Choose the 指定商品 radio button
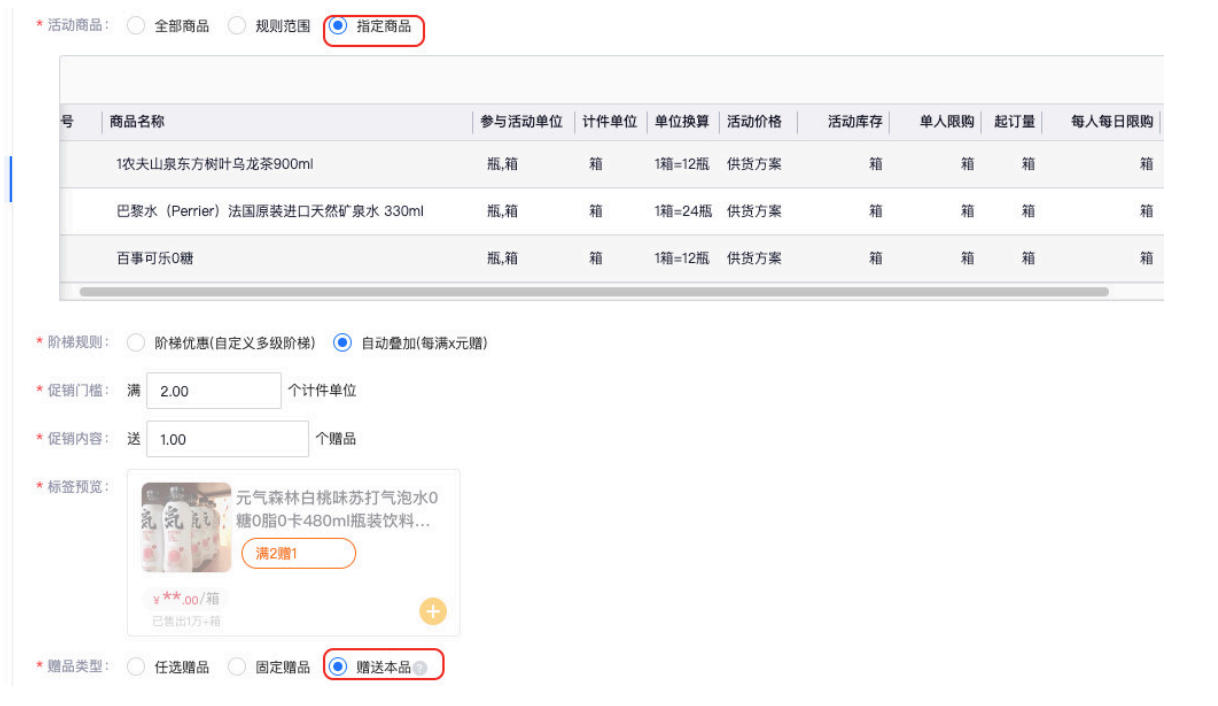 (x=339, y=27)
